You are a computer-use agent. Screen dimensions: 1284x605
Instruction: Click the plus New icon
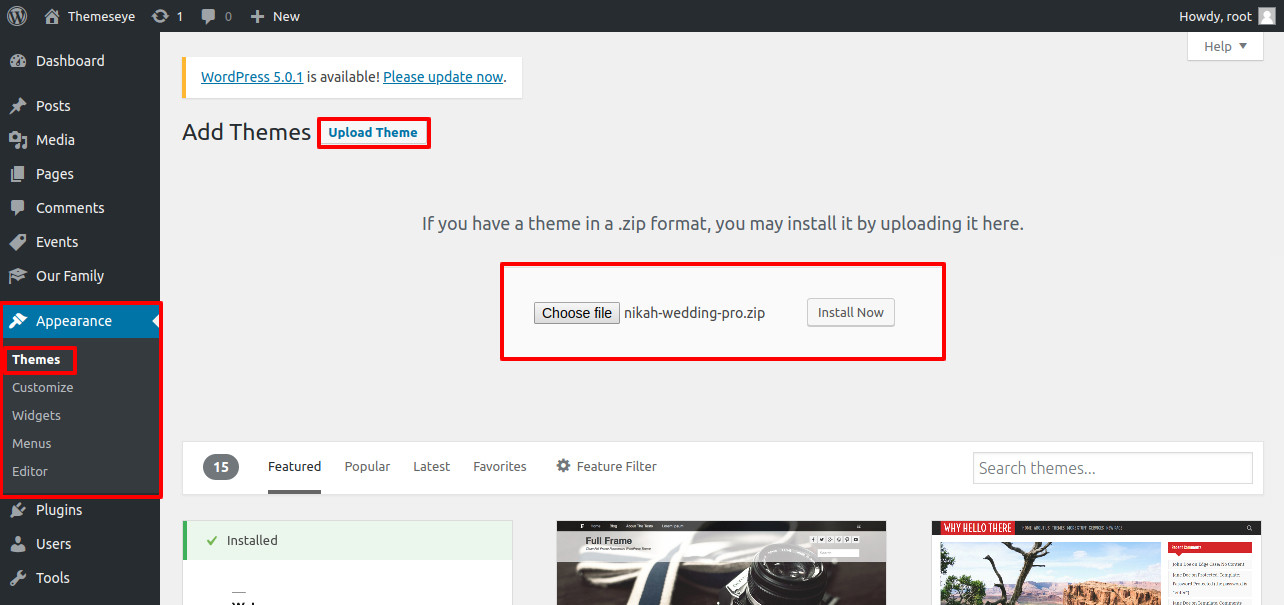pos(257,16)
